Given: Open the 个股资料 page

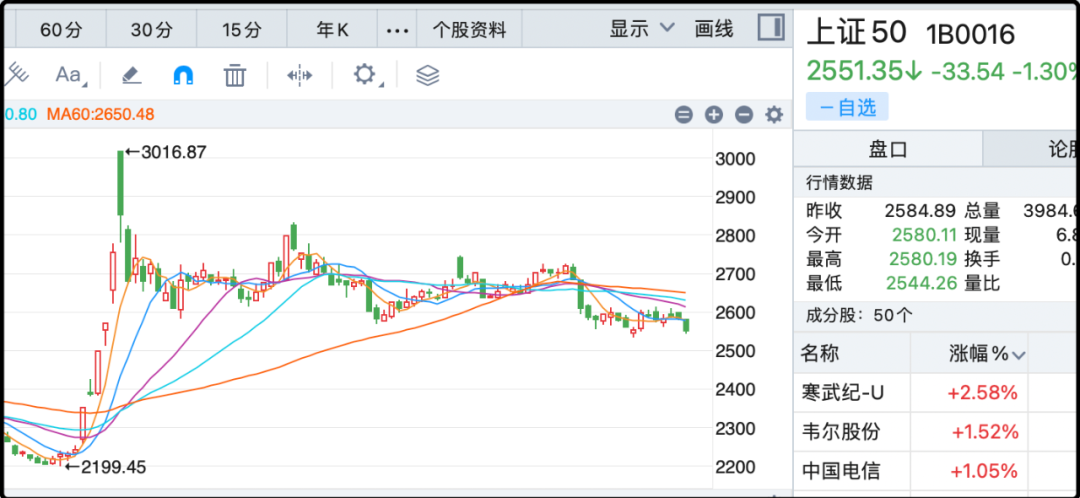Looking at the screenshot, I should click(x=469, y=30).
